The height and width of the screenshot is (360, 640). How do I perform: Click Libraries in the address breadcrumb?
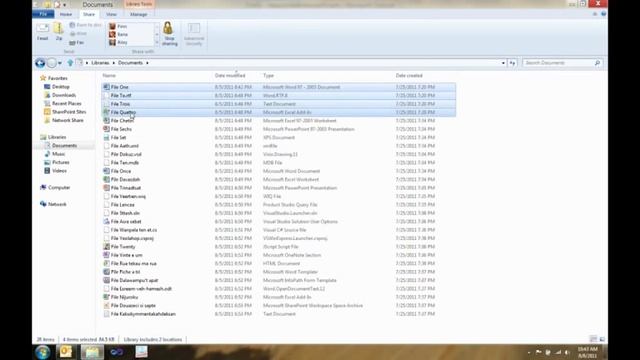tap(100, 63)
